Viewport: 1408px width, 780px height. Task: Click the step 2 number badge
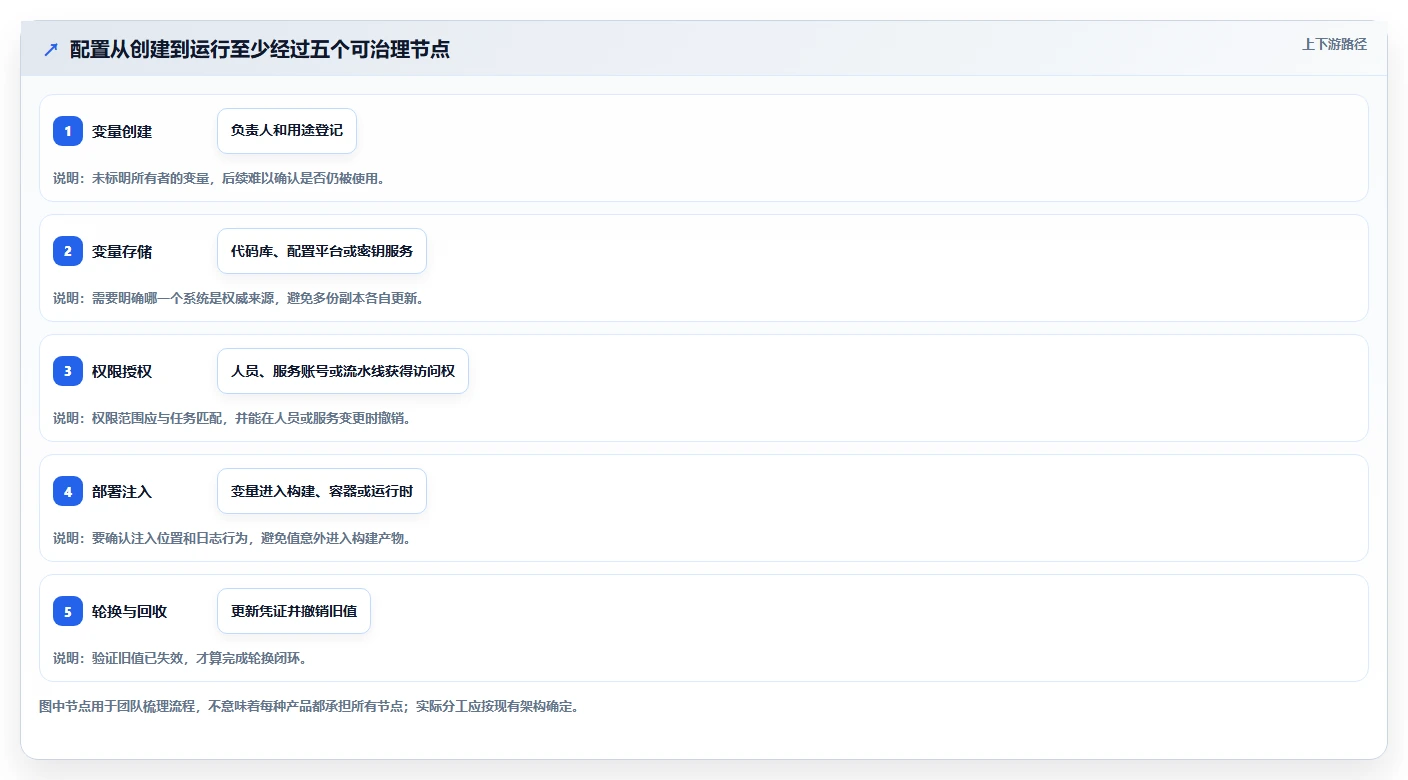(x=68, y=251)
